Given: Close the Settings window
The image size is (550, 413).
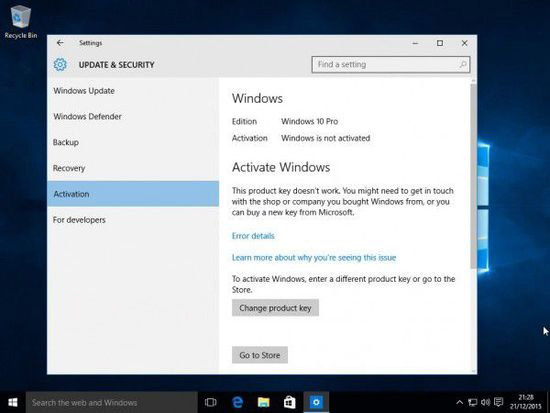Looking at the screenshot, I should click(x=464, y=43).
